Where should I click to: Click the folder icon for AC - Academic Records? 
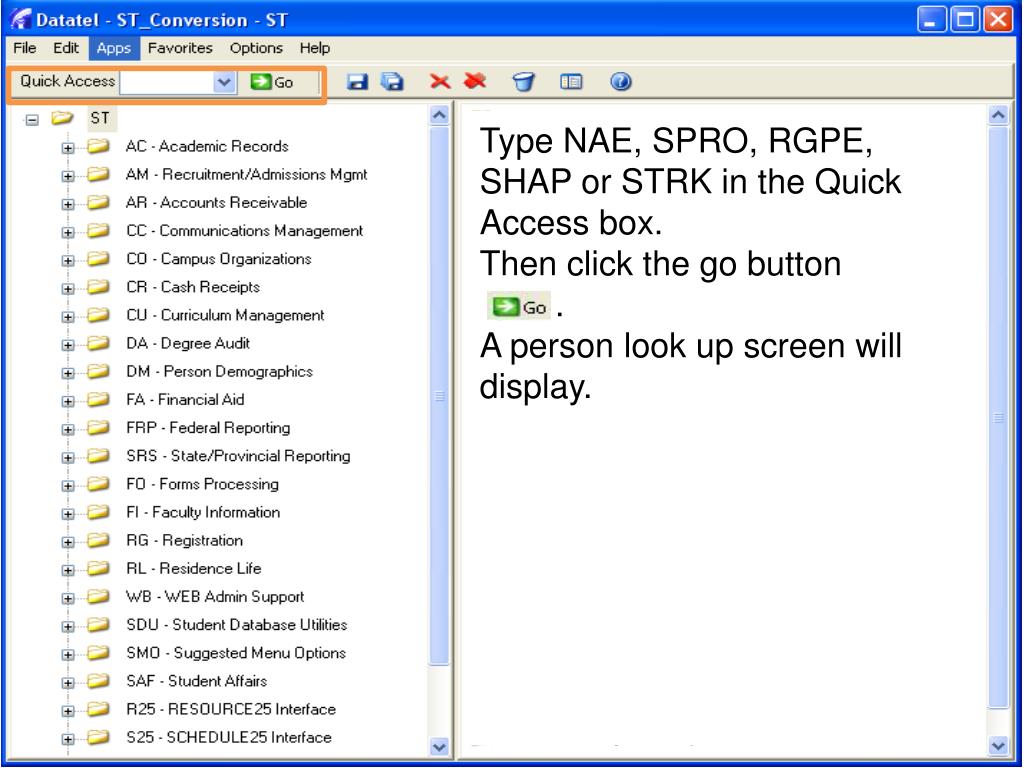(98, 146)
